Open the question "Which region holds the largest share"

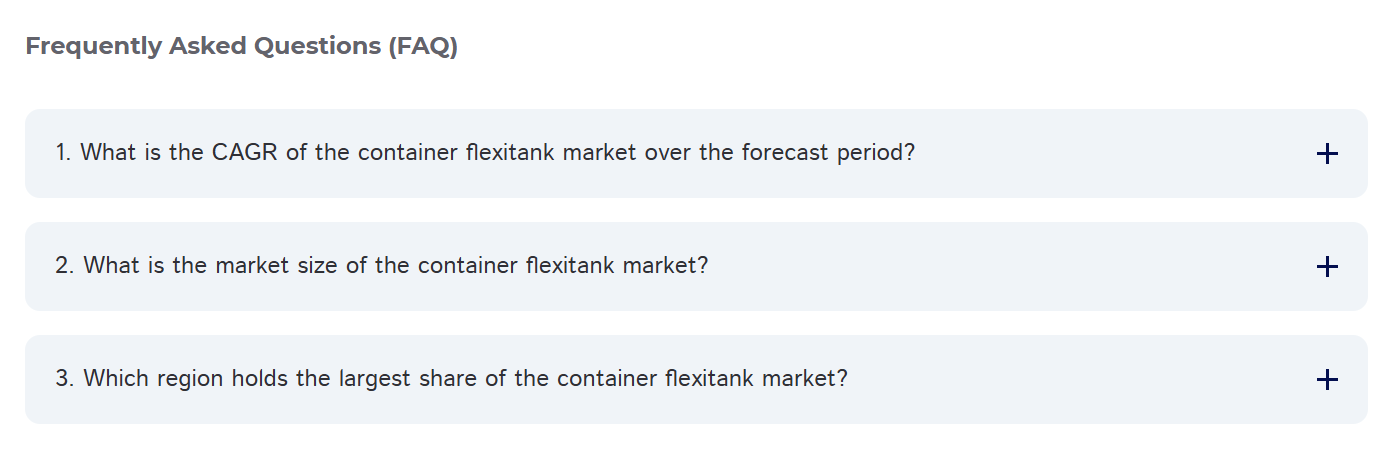click(451, 380)
